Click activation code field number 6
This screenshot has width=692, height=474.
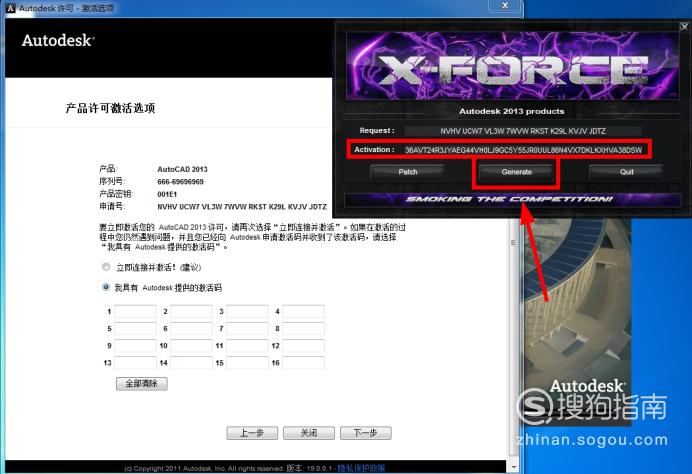click(x=192, y=328)
